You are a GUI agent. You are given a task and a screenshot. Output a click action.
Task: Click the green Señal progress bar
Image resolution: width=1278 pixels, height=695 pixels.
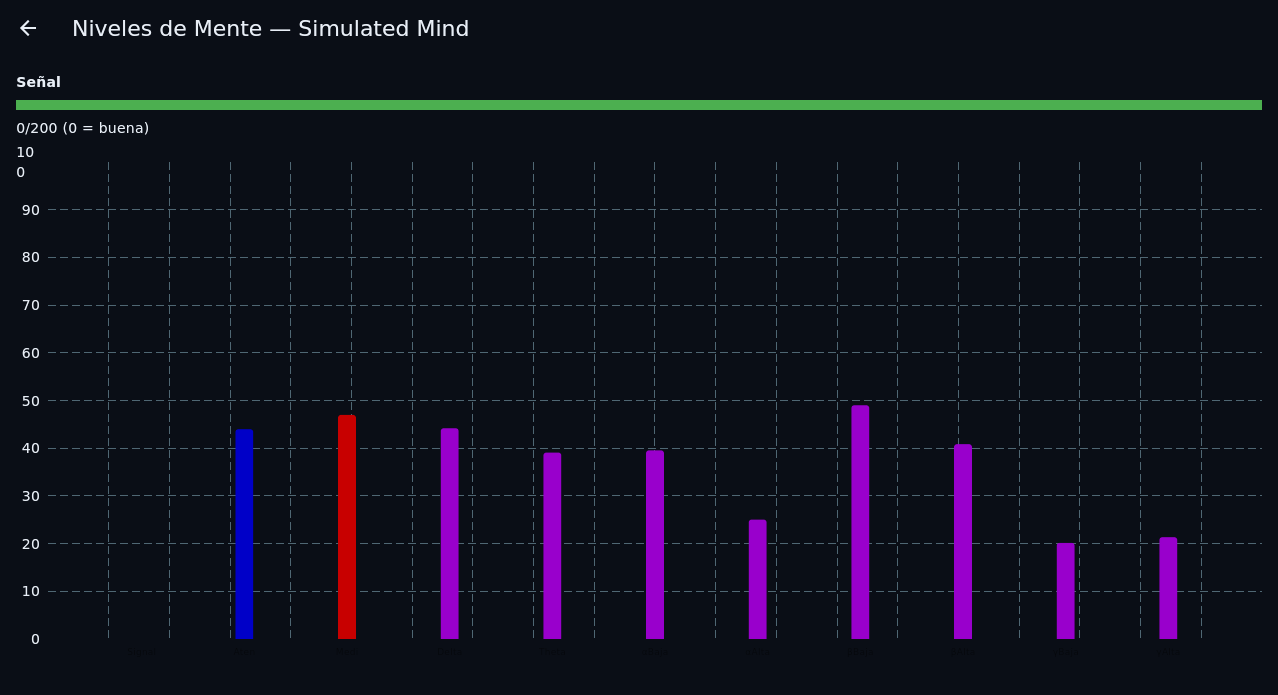pos(639,105)
